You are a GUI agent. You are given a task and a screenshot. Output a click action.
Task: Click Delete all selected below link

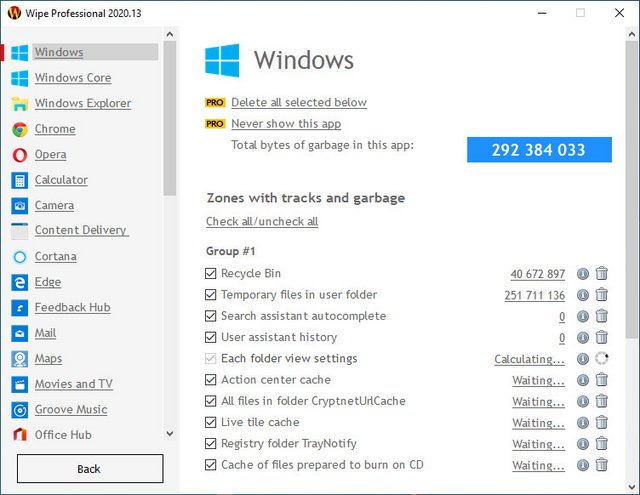pyautogui.click(x=299, y=102)
